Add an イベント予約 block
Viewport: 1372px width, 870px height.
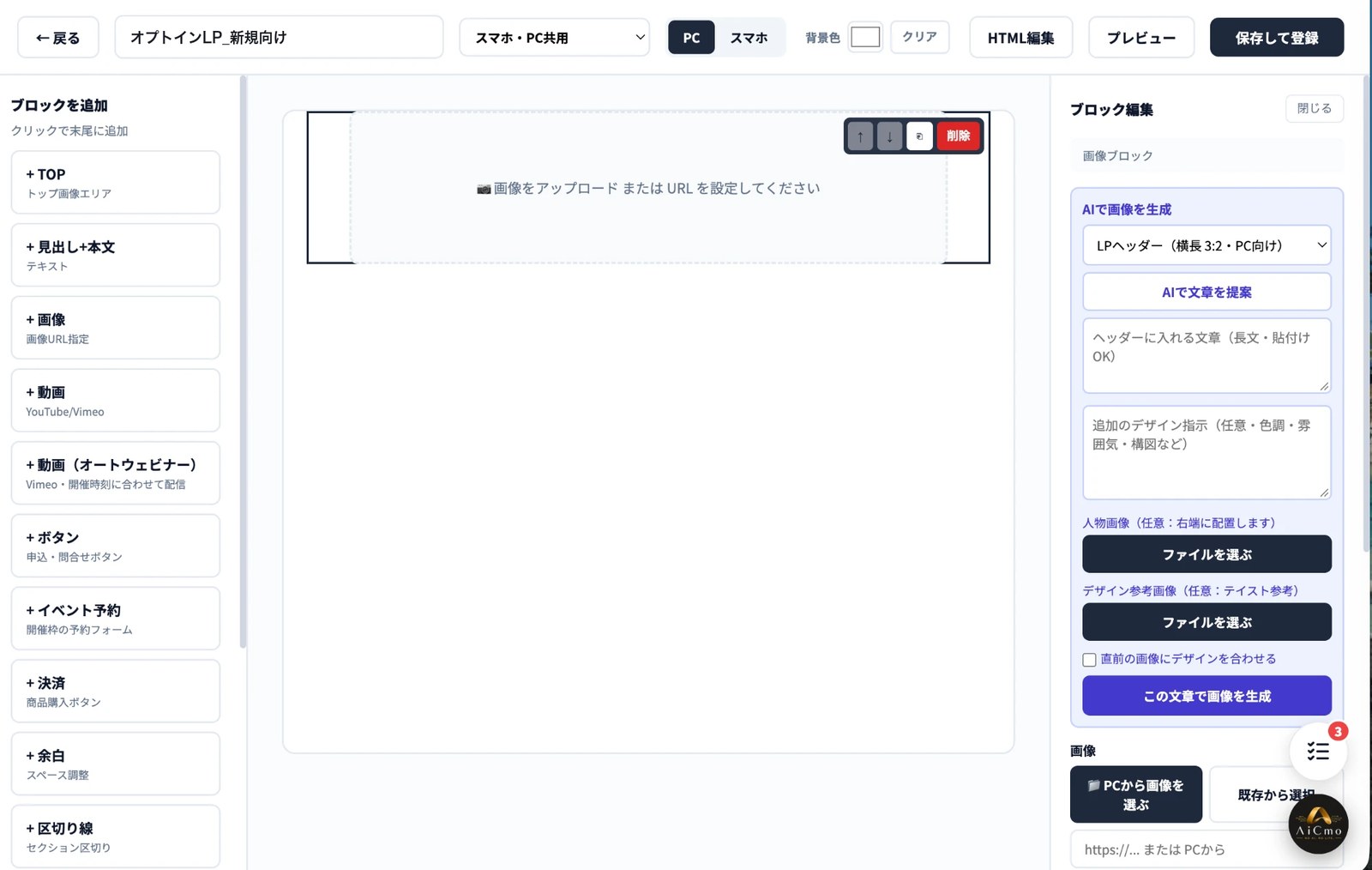pos(116,619)
